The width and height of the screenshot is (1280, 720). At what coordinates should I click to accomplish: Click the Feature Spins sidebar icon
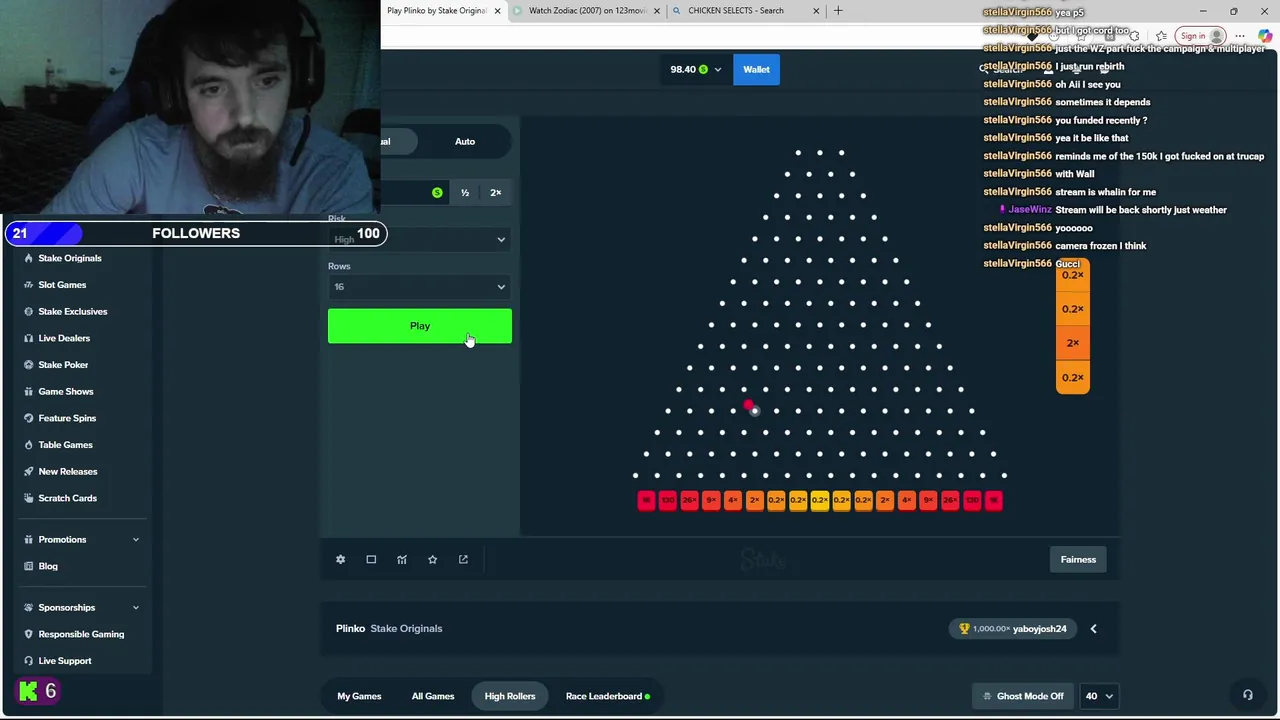click(x=28, y=418)
